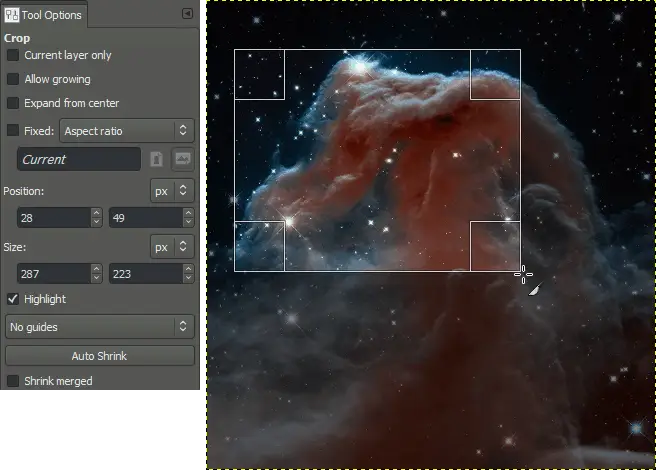The image size is (656, 470).
Task: Select portrait orientation icon
Action: click(156, 159)
